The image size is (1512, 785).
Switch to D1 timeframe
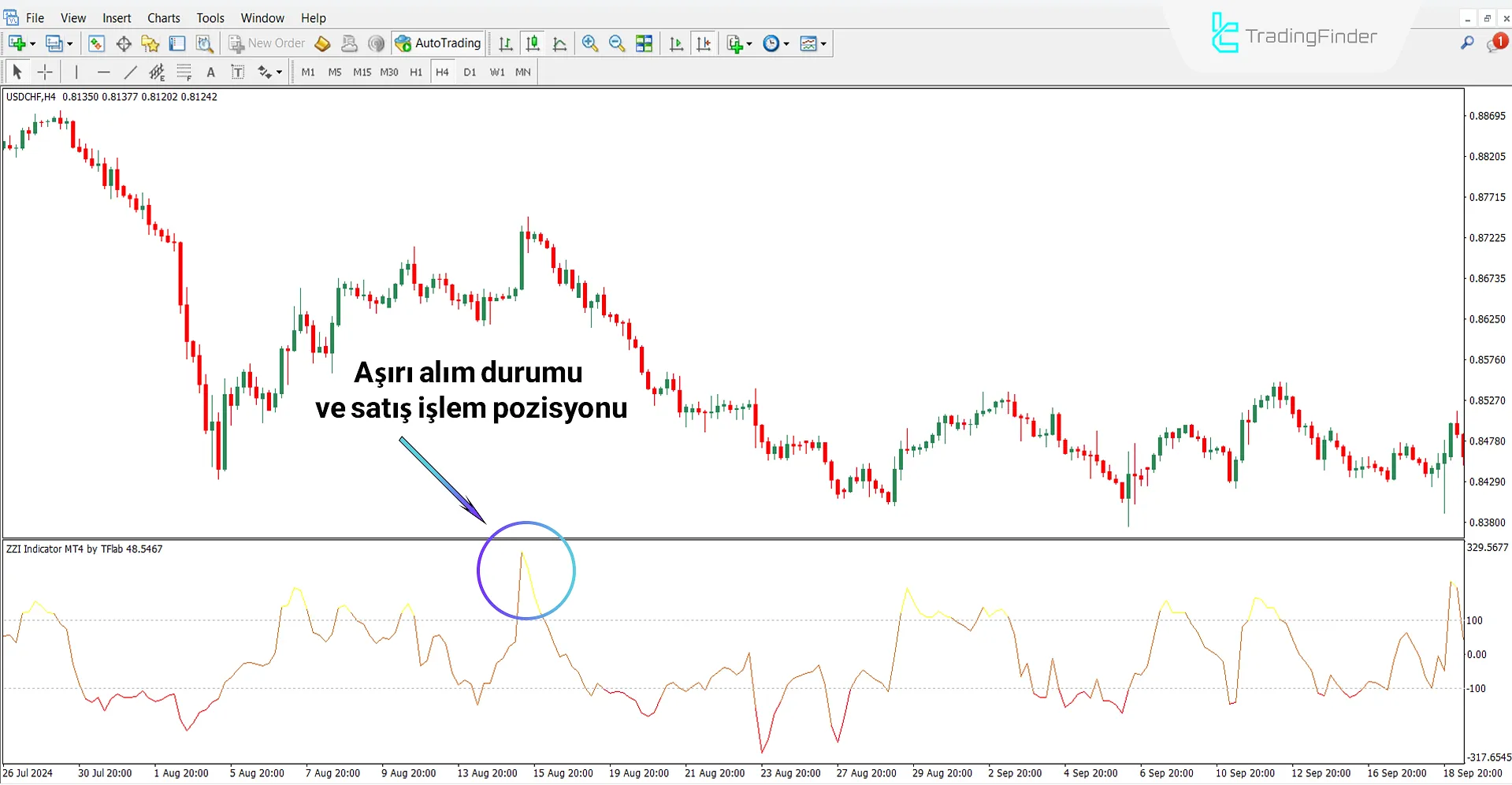[470, 72]
